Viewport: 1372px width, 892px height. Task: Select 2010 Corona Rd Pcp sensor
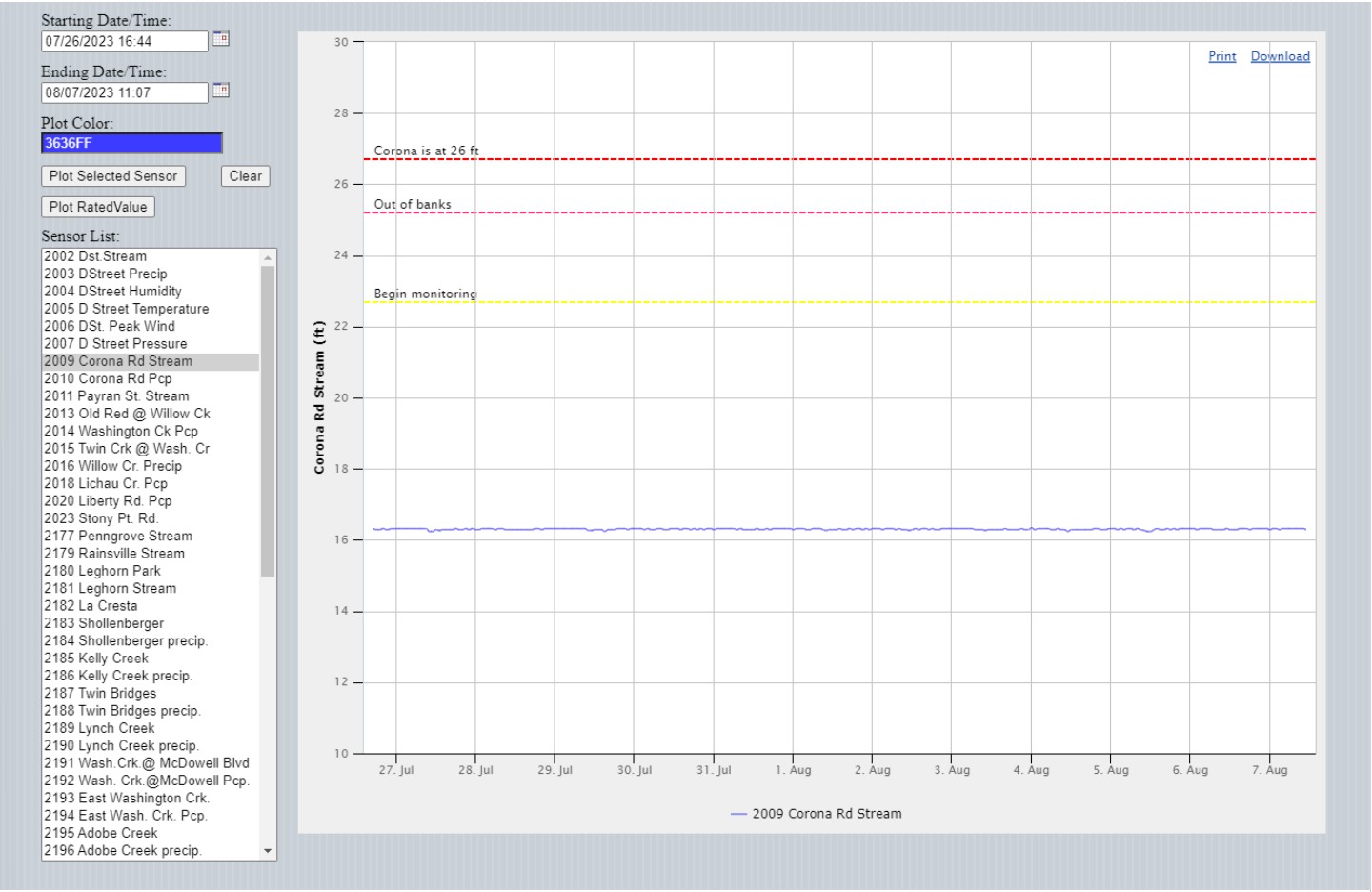coord(108,378)
